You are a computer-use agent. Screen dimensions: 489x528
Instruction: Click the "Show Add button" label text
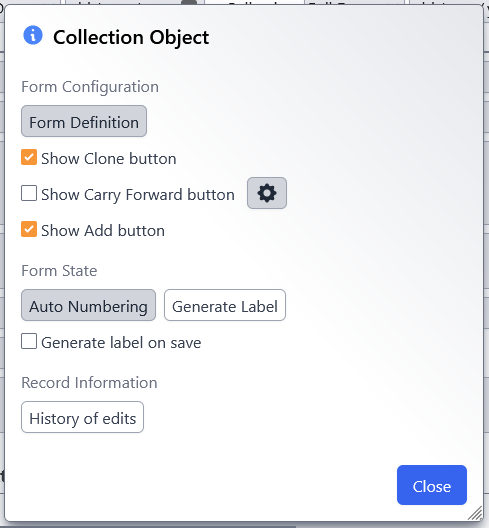pyautogui.click(x=103, y=231)
